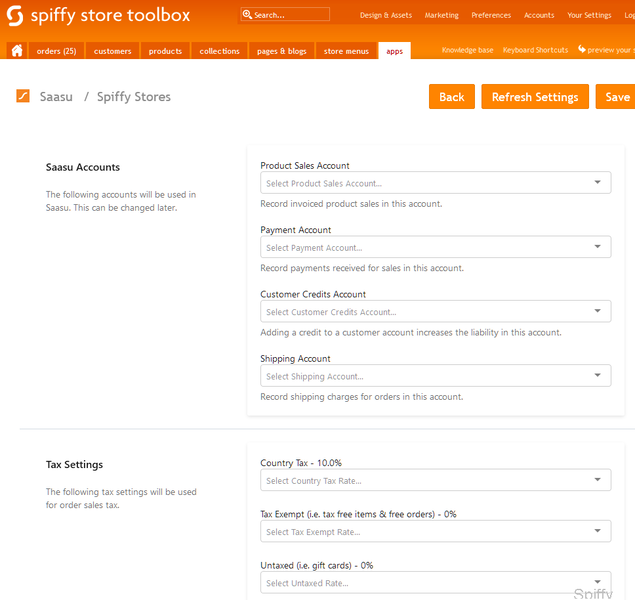The width and height of the screenshot is (635, 600).
Task: Open the store menus tab
Action: pyautogui.click(x=347, y=51)
